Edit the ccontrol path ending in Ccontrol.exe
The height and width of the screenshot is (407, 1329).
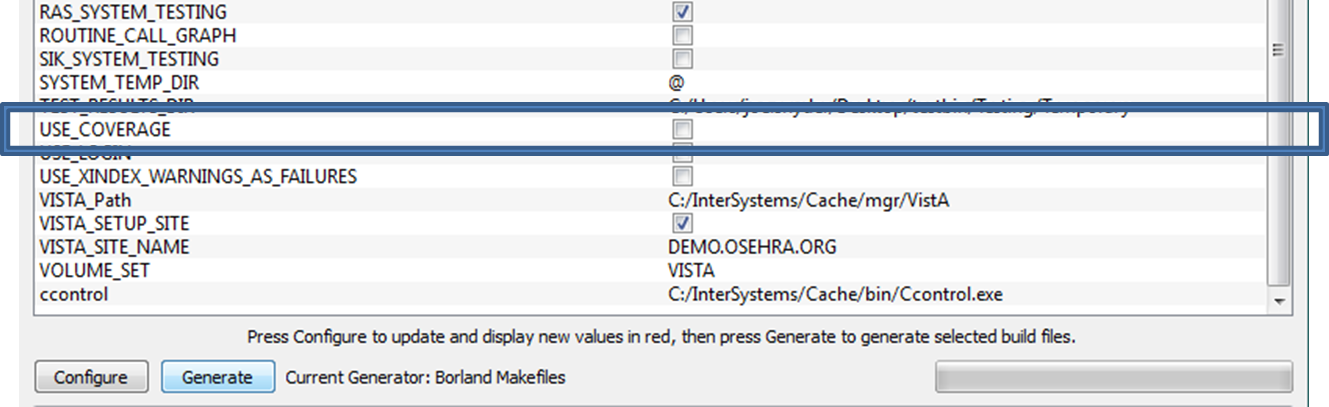click(x=835, y=294)
